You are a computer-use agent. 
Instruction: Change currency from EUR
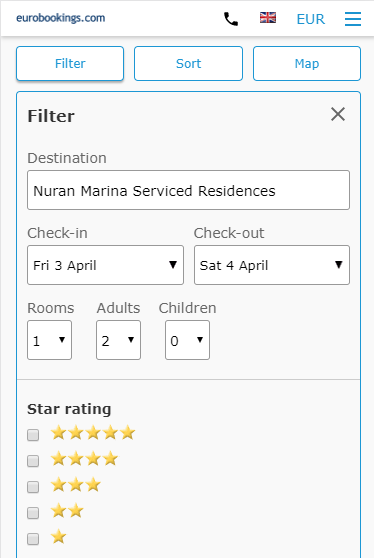tap(310, 19)
